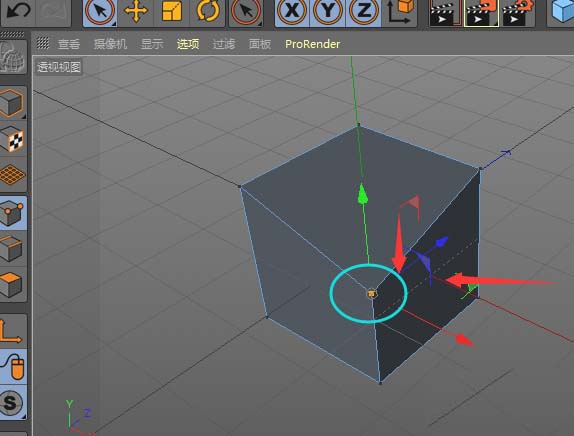Click the viewport menu grip handle icon

coord(43,43)
